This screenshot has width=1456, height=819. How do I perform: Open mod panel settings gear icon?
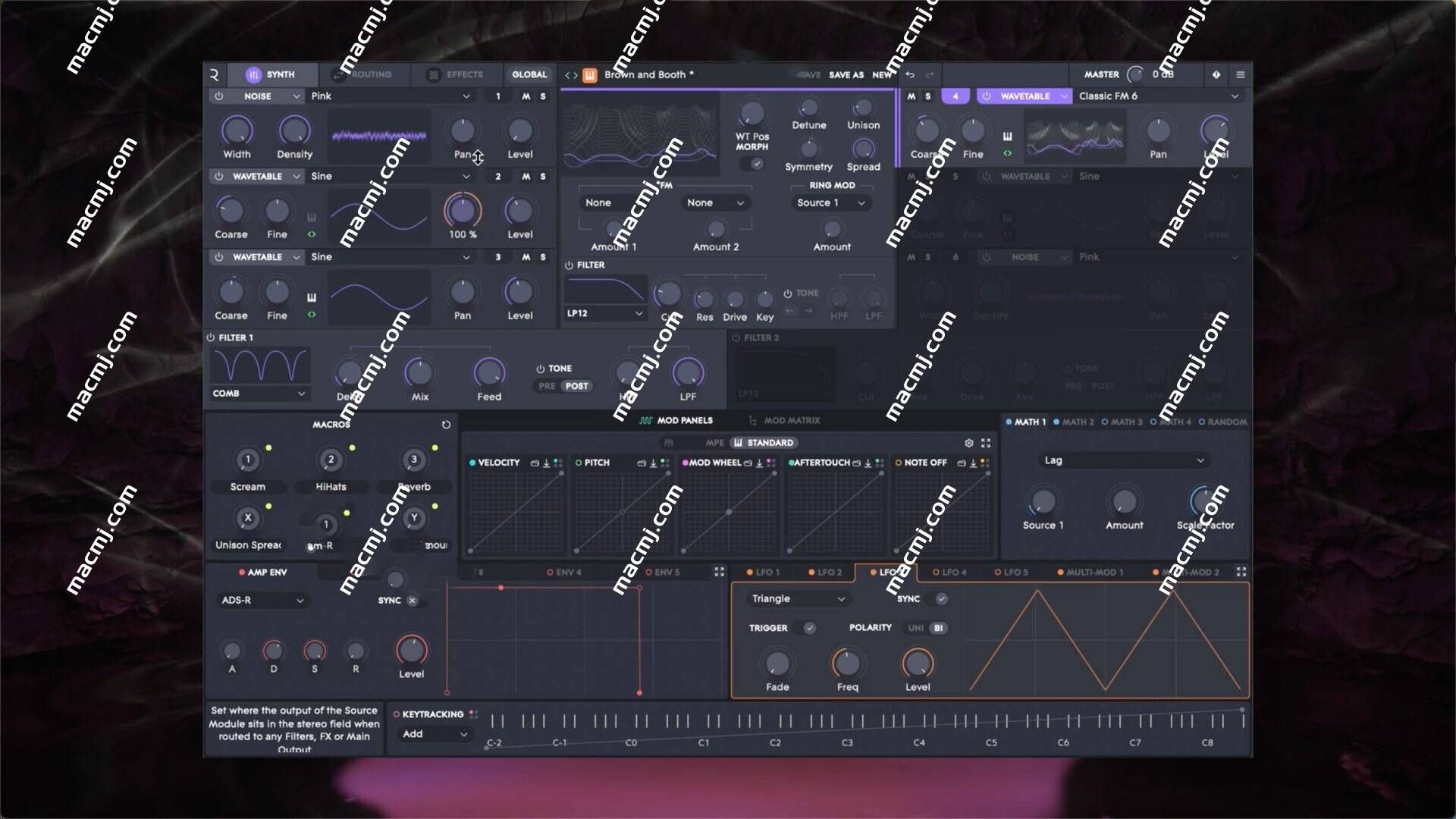click(968, 443)
